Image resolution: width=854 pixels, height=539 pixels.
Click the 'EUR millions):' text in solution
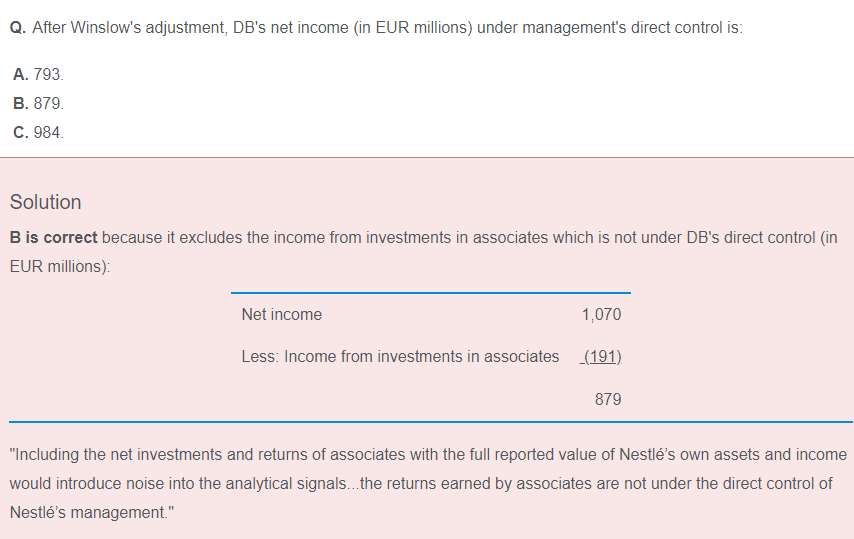[x=60, y=266]
